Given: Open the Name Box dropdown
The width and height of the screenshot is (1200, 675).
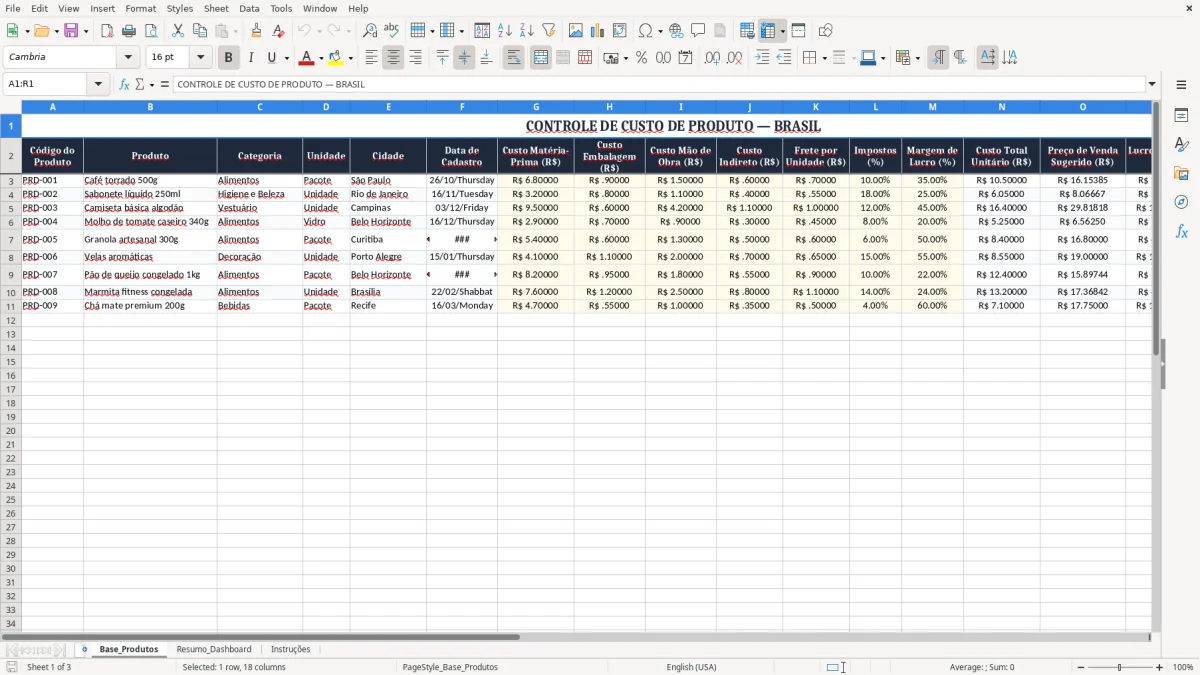Looking at the screenshot, I should 98,85.
